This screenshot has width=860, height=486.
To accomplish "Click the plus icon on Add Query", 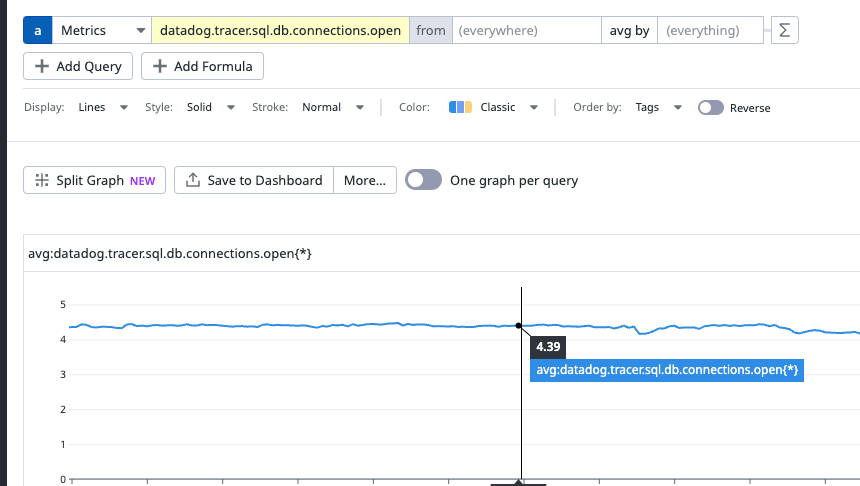I will 42,66.
